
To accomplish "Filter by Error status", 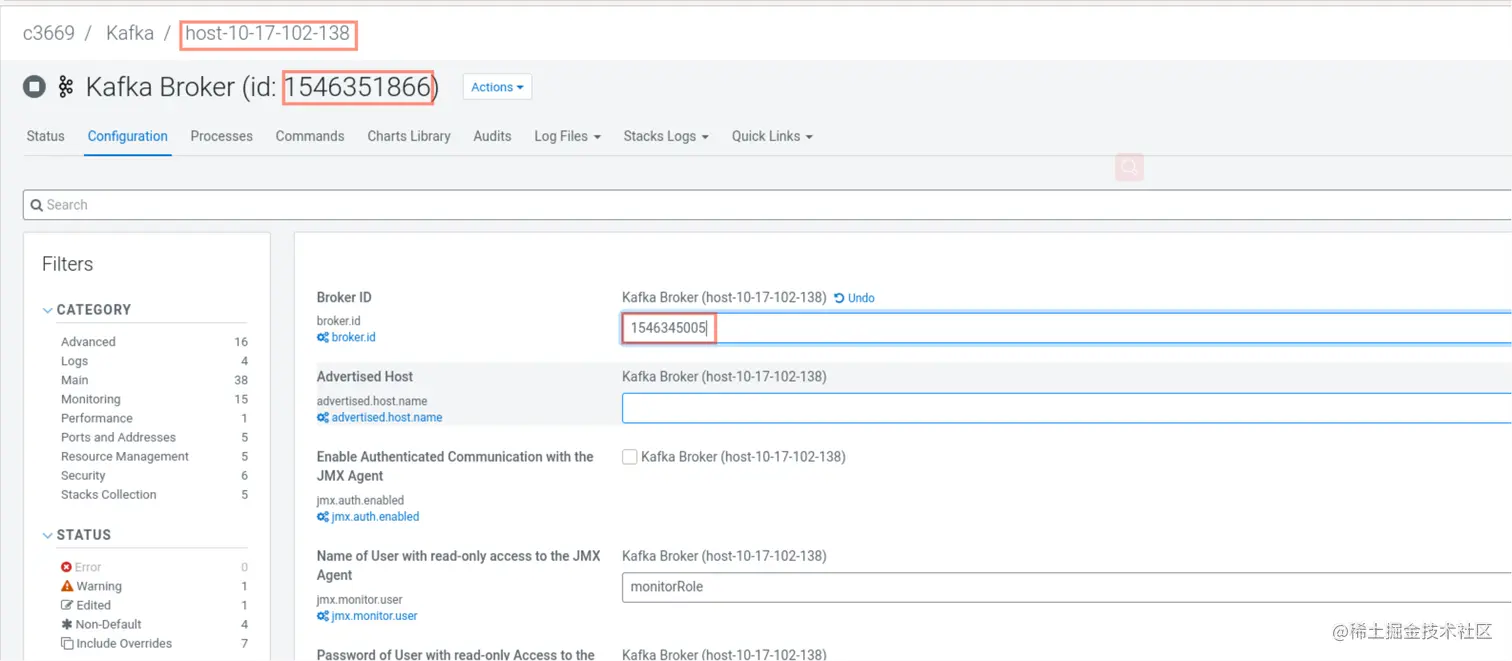I will click(x=88, y=567).
